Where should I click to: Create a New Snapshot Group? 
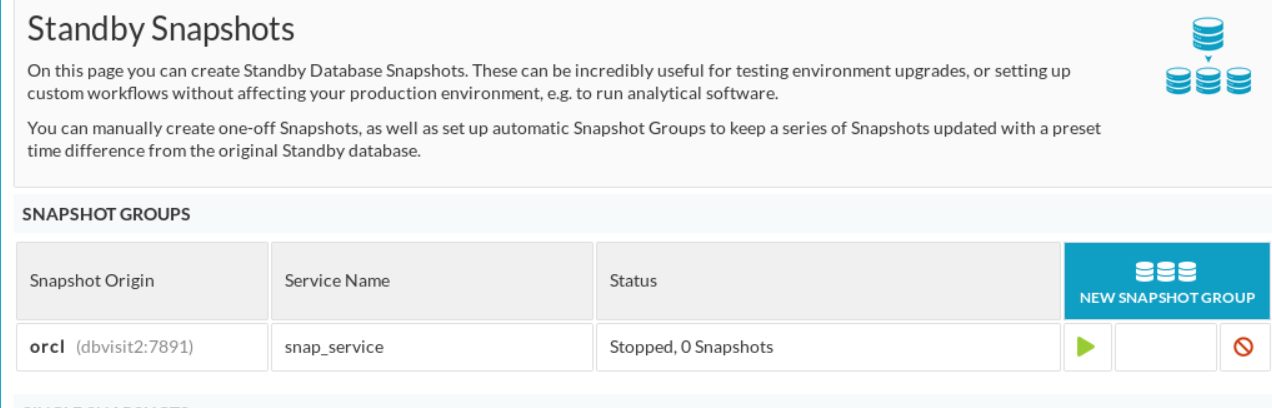coord(1167,281)
